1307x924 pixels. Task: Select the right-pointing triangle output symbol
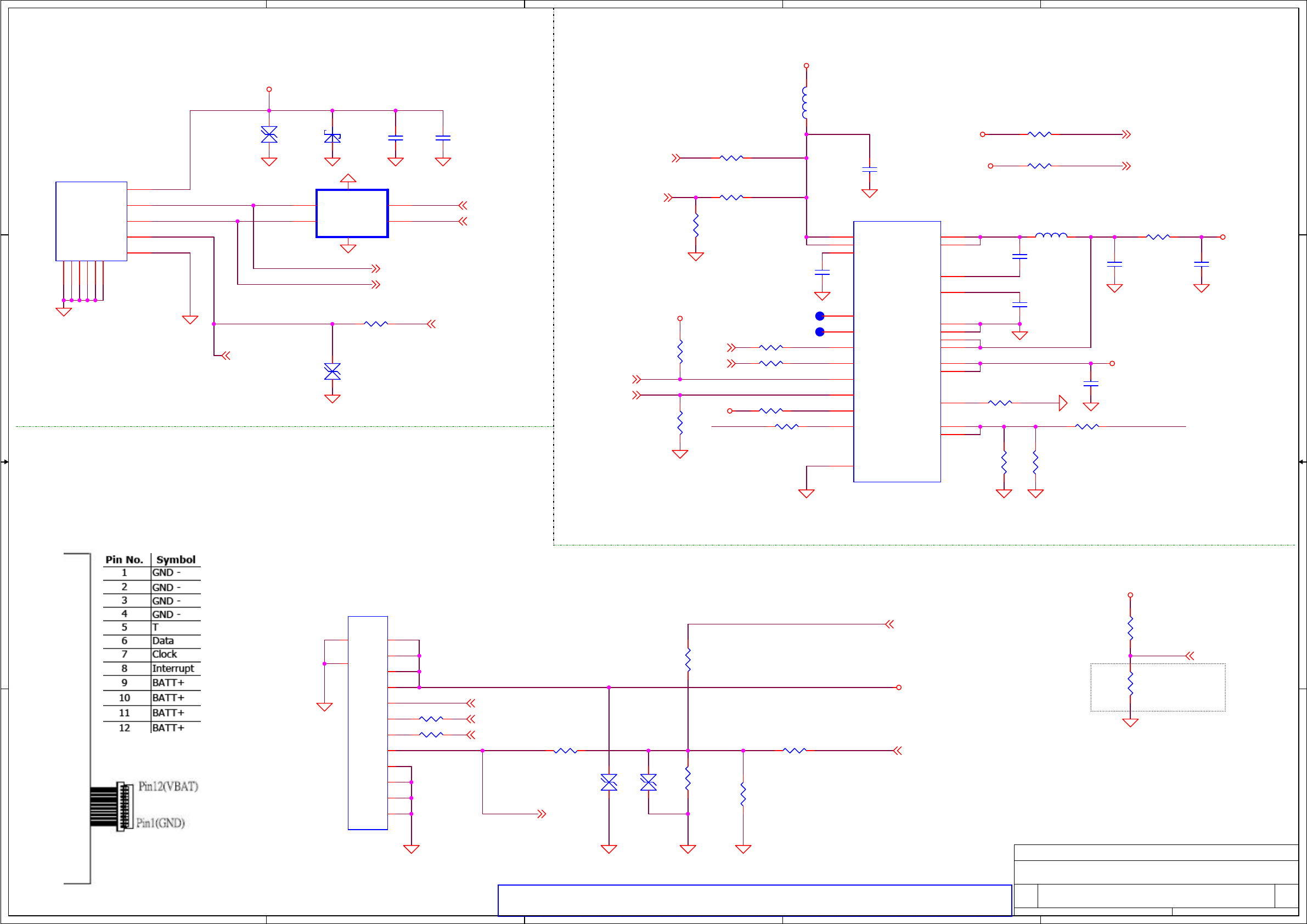[x=1062, y=403]
